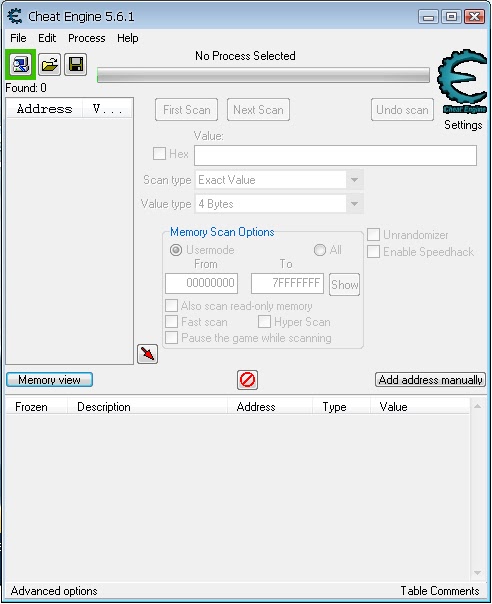Open Advanced options
The height and width of the screenshot is (604, 492).
coord(54,591)
